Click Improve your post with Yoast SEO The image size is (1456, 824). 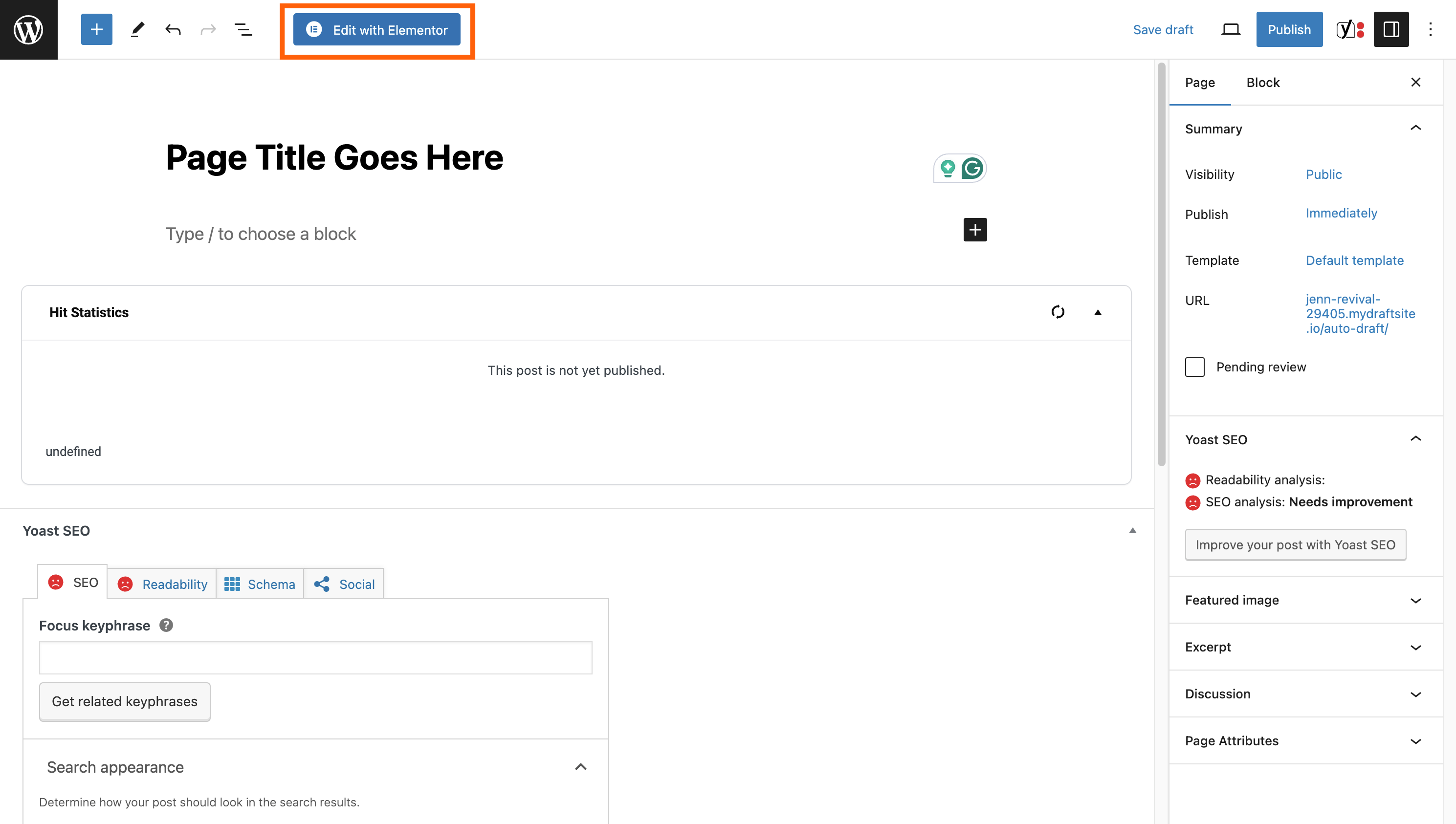[x=1295, y=545]
